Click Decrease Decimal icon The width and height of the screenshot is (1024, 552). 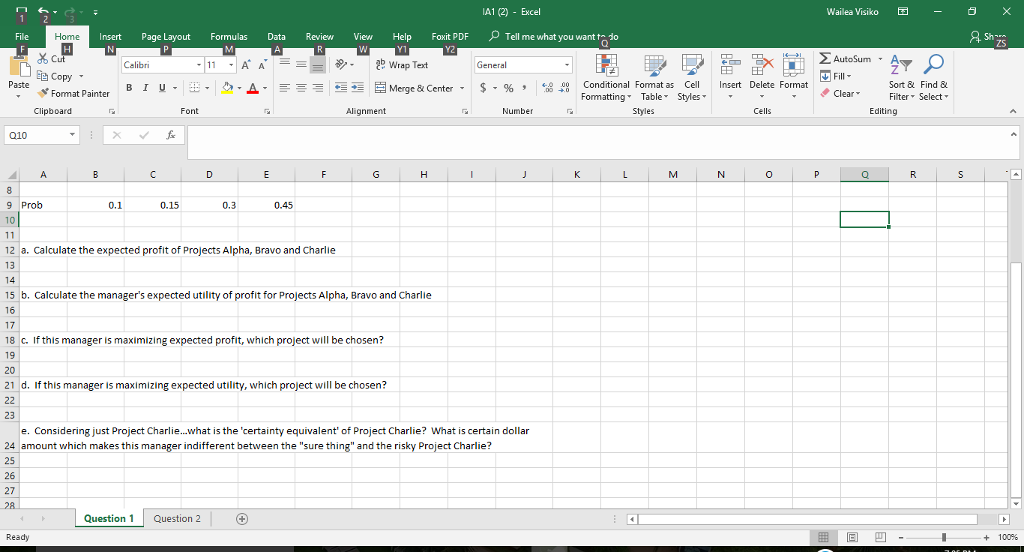pos(564,88)
